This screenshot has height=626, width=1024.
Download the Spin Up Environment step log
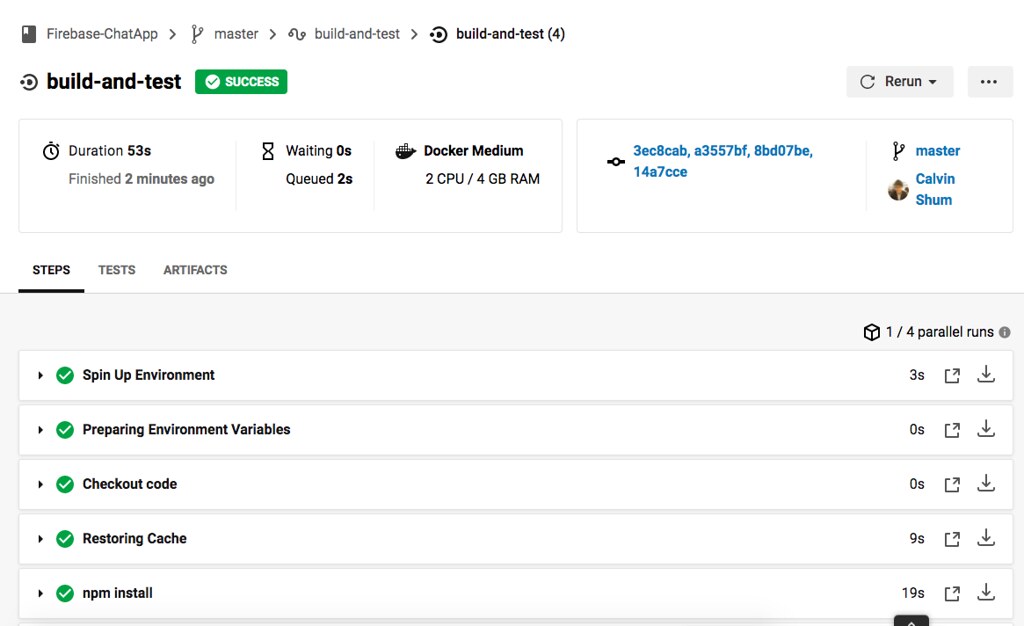pyautogui.click(x=986, y=375)
